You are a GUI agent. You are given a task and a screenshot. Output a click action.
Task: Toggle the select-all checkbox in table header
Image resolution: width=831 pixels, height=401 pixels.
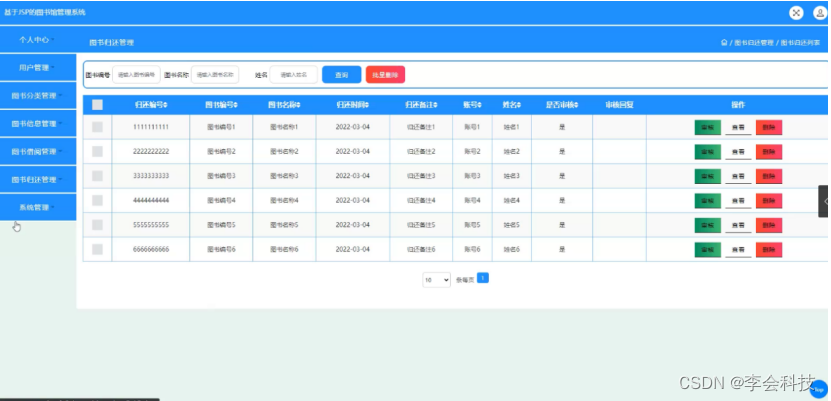(98, 105)
